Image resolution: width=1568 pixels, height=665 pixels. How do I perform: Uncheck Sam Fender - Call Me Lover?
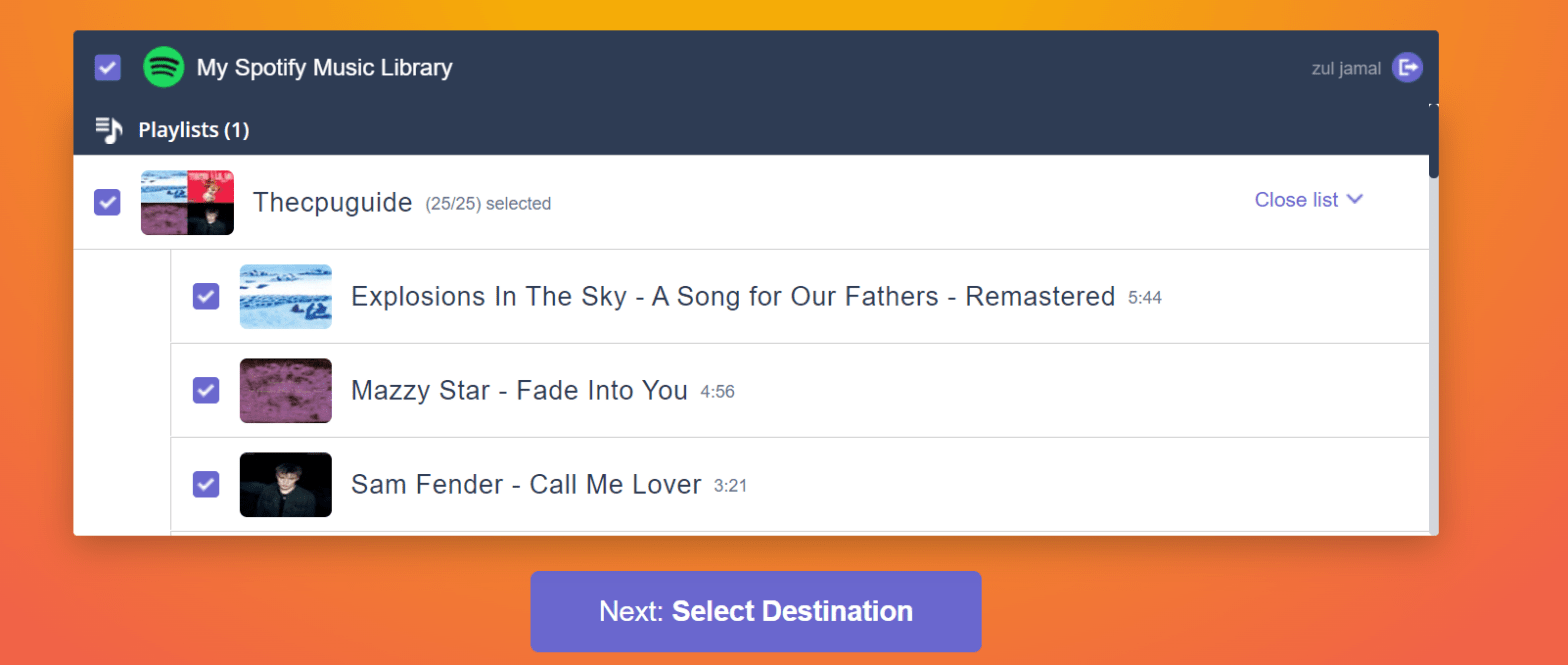pyautogui.click(x=205, y=484)
